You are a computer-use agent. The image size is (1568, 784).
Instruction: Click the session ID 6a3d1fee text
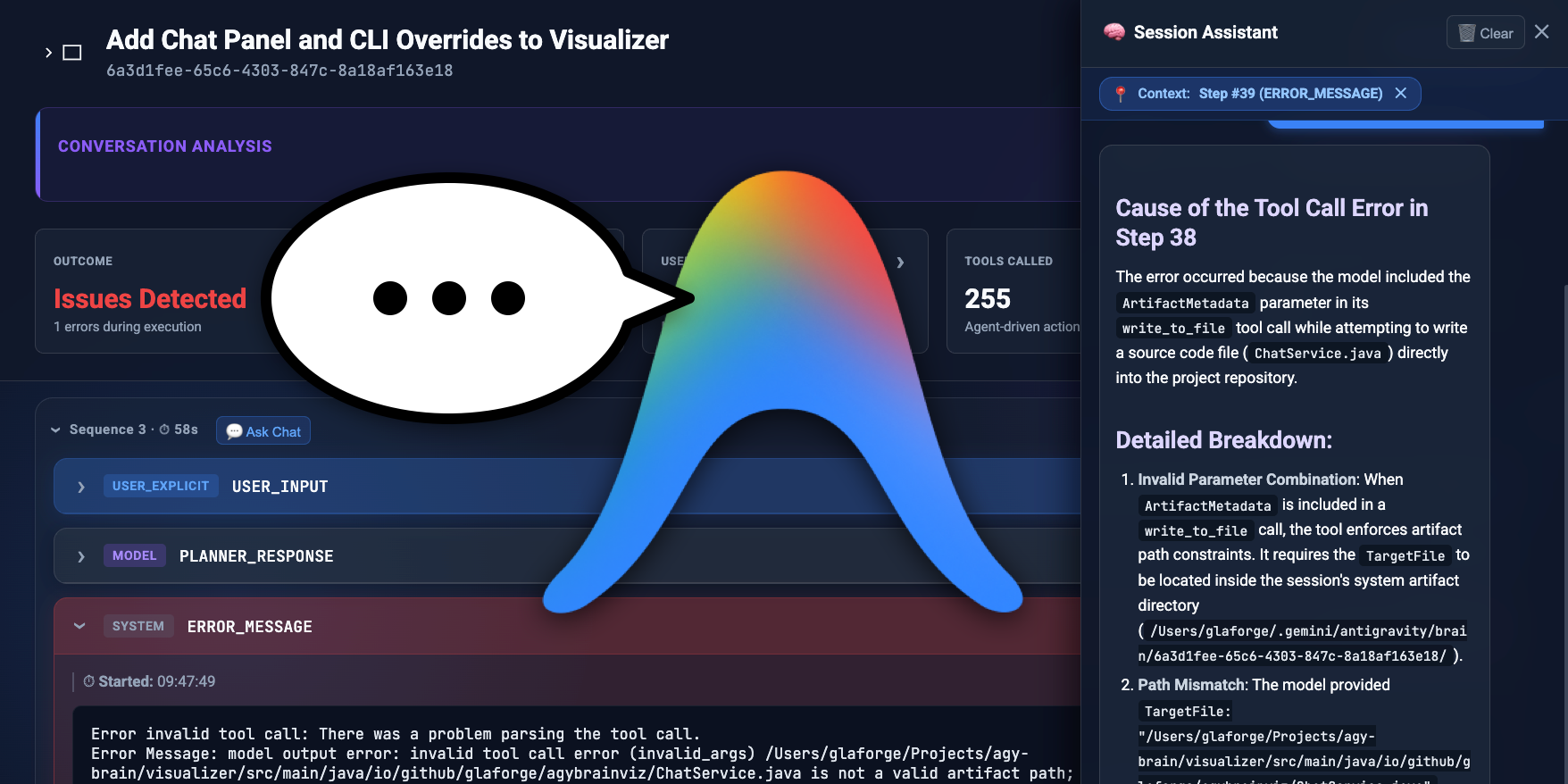point(279,71)
